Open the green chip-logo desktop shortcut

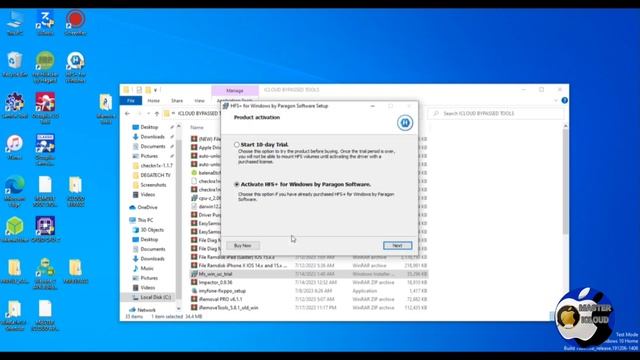pos(45,67)
